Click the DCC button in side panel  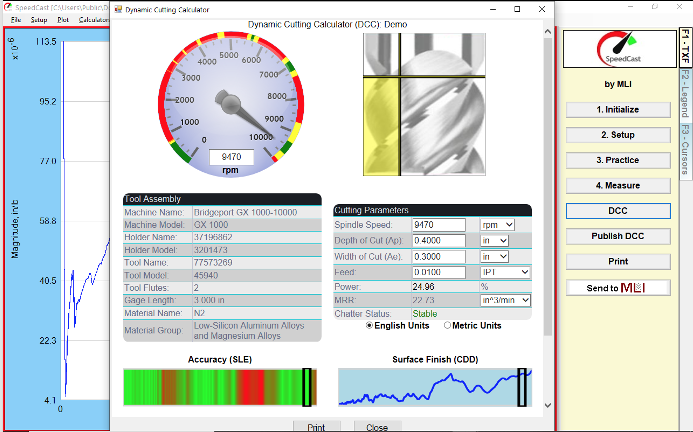coord(618,211)
